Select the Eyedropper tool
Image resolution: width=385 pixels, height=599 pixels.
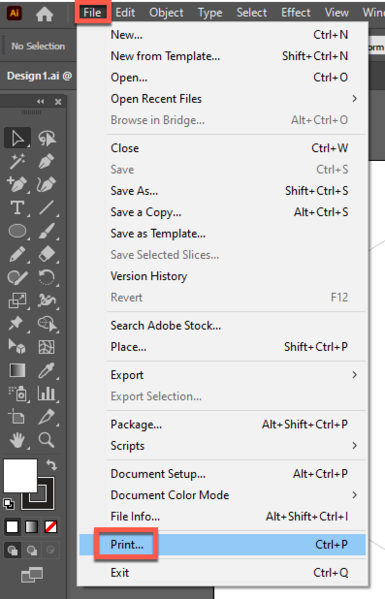pos(47,370)
